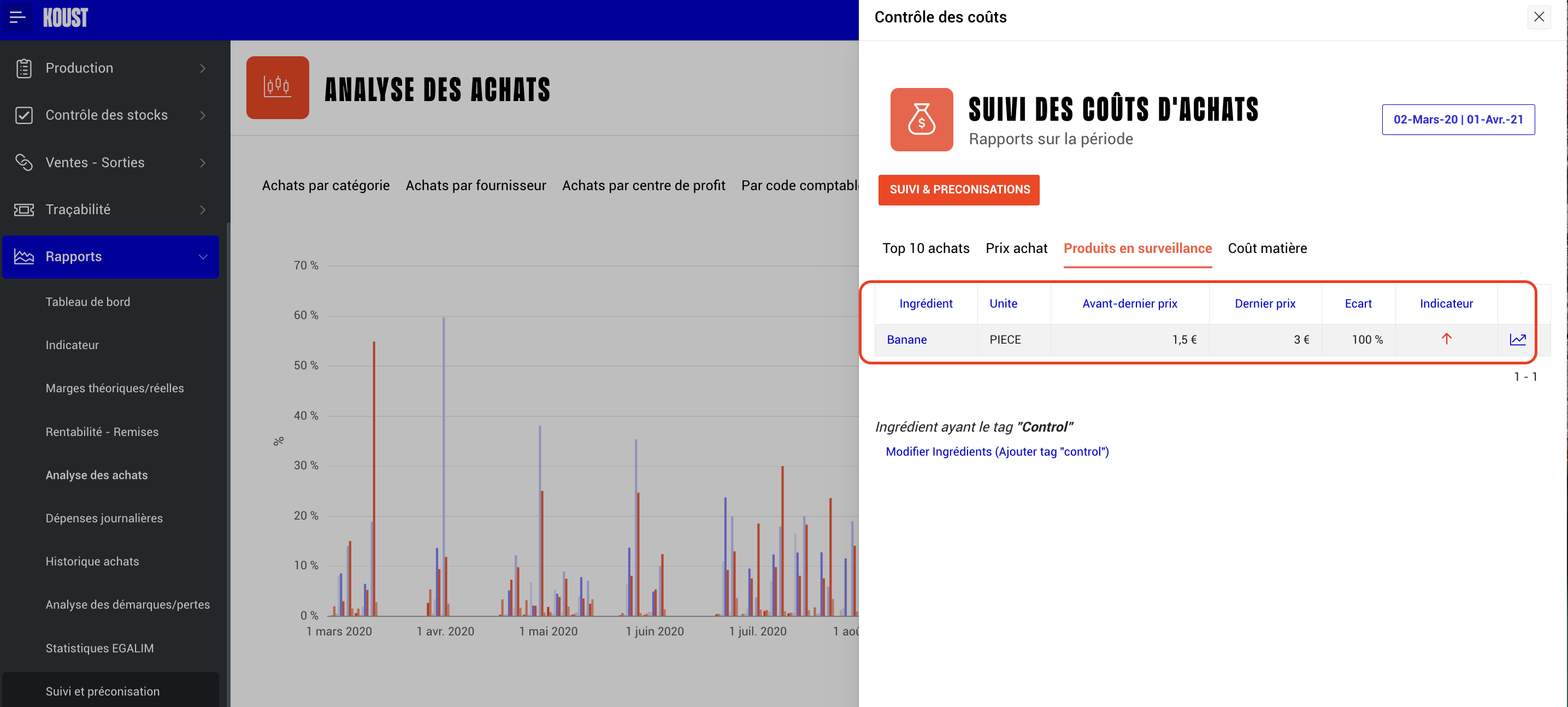Open the Achats par catégorie tab
The height and width of the screenshot is (707, 1568).
(326, 186)
